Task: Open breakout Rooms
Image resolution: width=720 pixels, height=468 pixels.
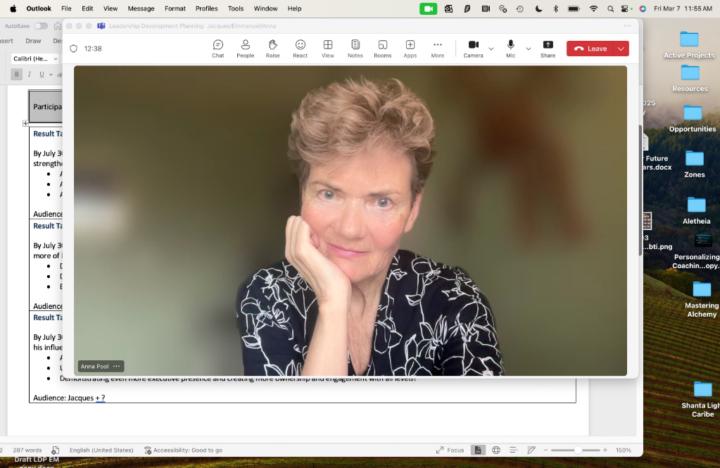Action: coord(382,48)
